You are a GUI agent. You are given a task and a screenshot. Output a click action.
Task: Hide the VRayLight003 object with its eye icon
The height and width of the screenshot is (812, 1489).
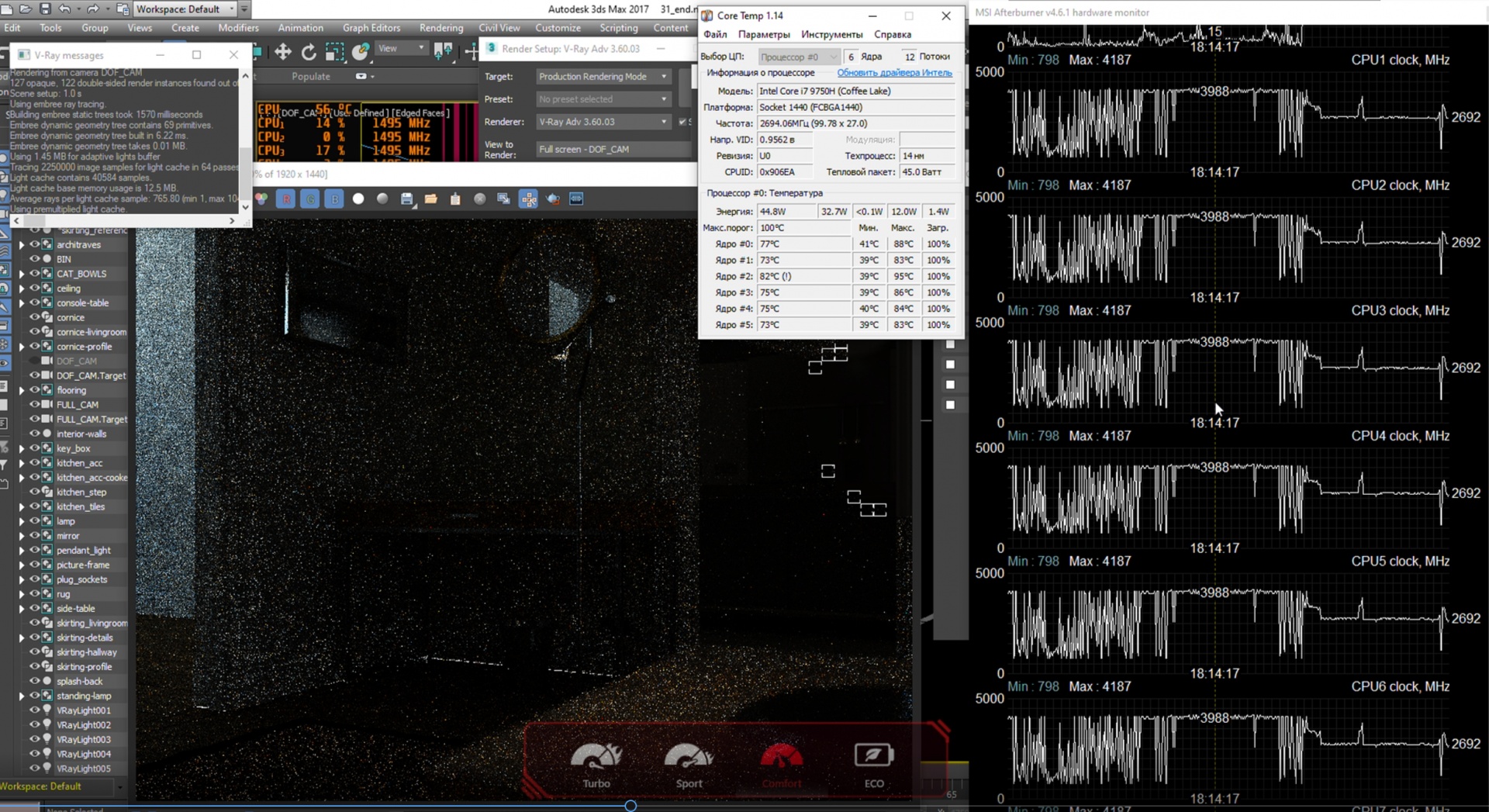tap(34, 739)
